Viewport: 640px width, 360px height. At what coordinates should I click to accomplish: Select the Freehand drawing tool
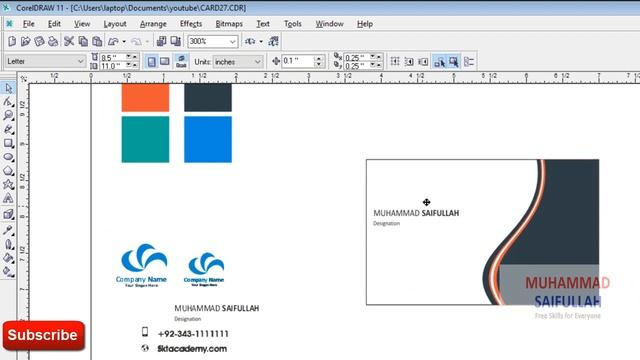(8, 129)
